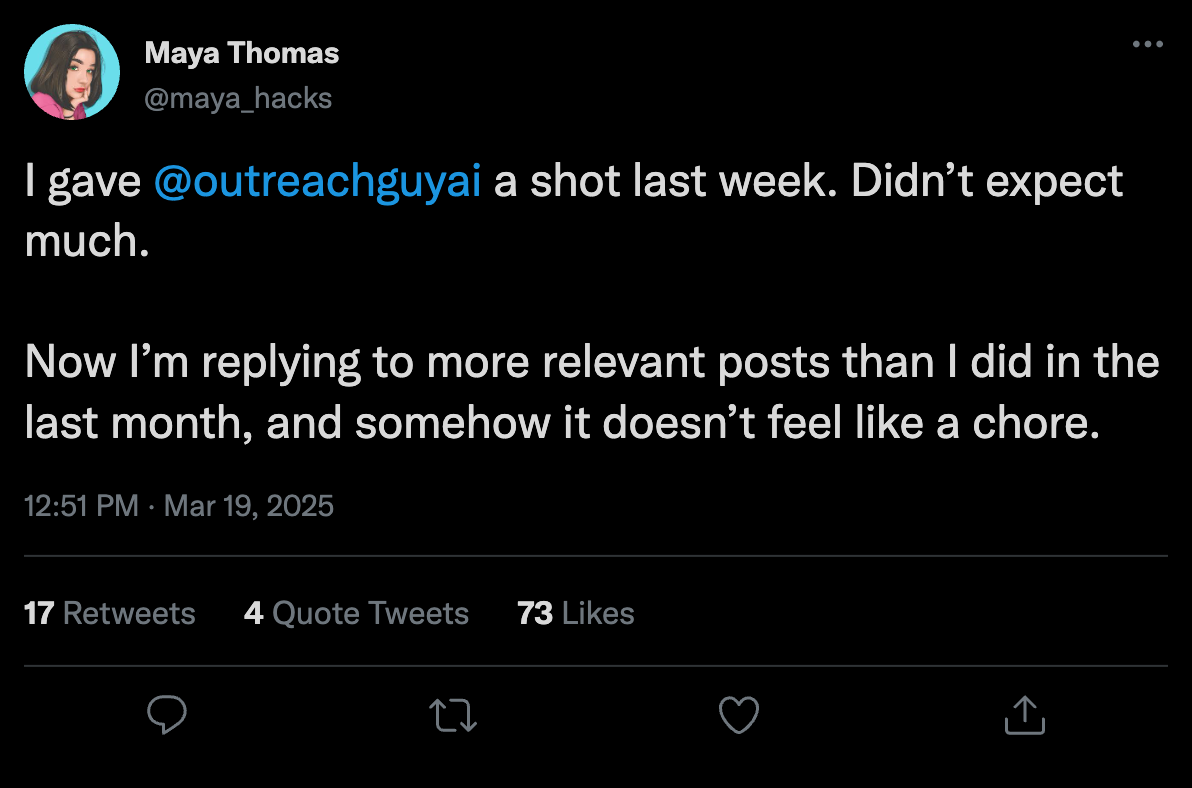Viewport: 1192px width, 788px height.
Task: Share the tweet using the upload arrow icon
Action: coord(1024,715)
